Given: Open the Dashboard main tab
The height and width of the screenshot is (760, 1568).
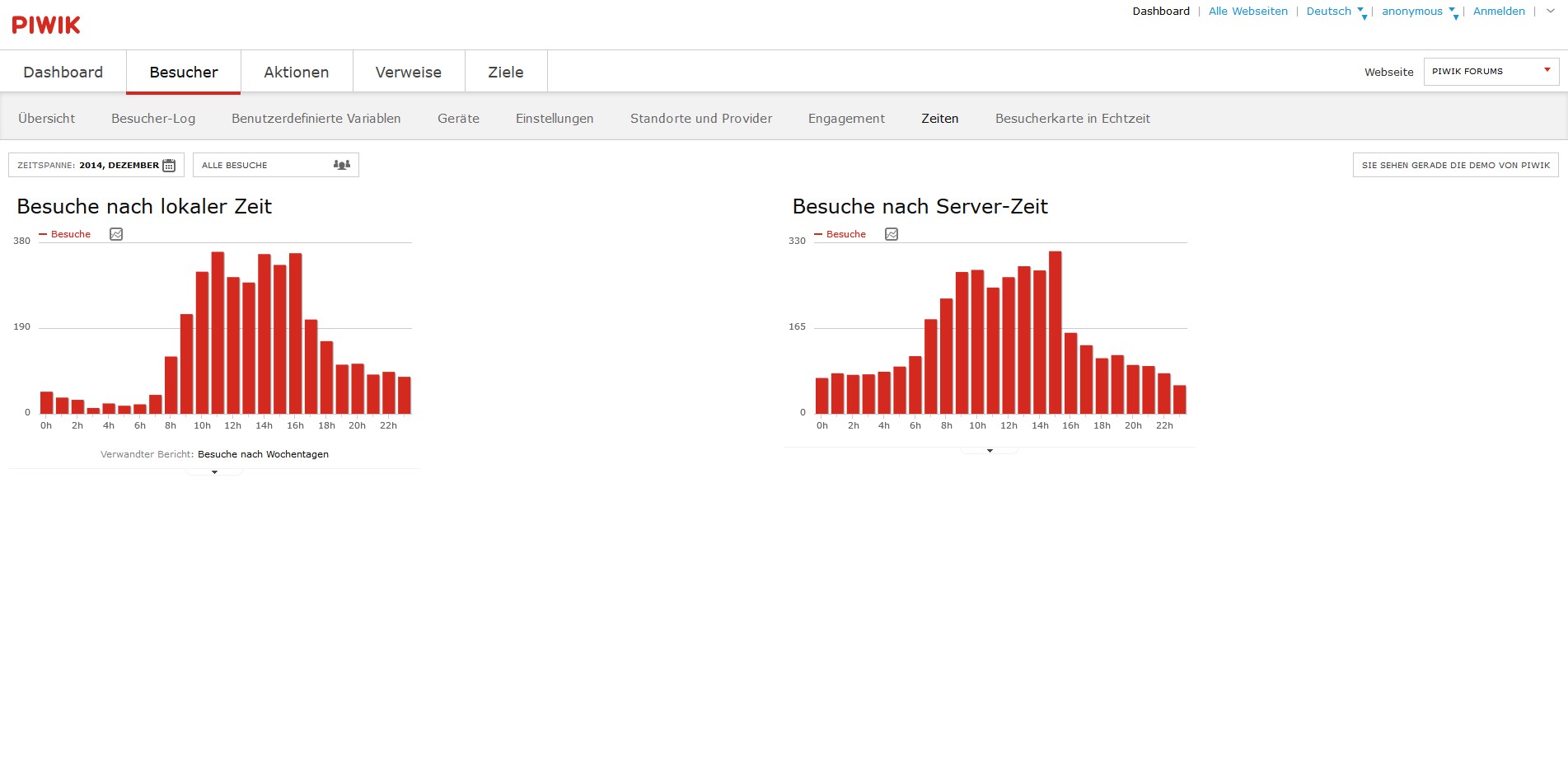Looking at the screenshot, I should (63, 72).
